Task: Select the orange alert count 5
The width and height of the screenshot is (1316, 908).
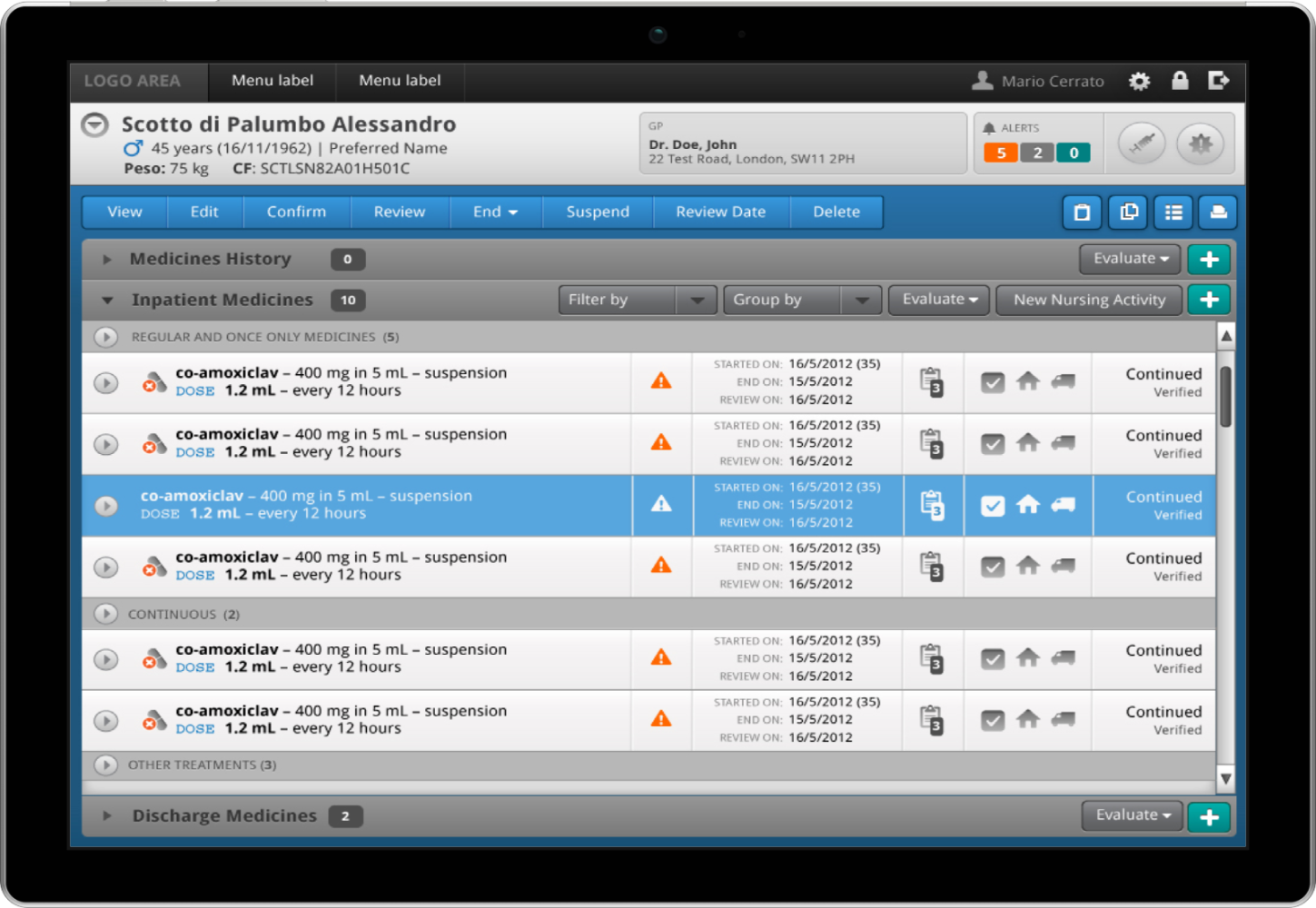Action: coord(1001,153)
